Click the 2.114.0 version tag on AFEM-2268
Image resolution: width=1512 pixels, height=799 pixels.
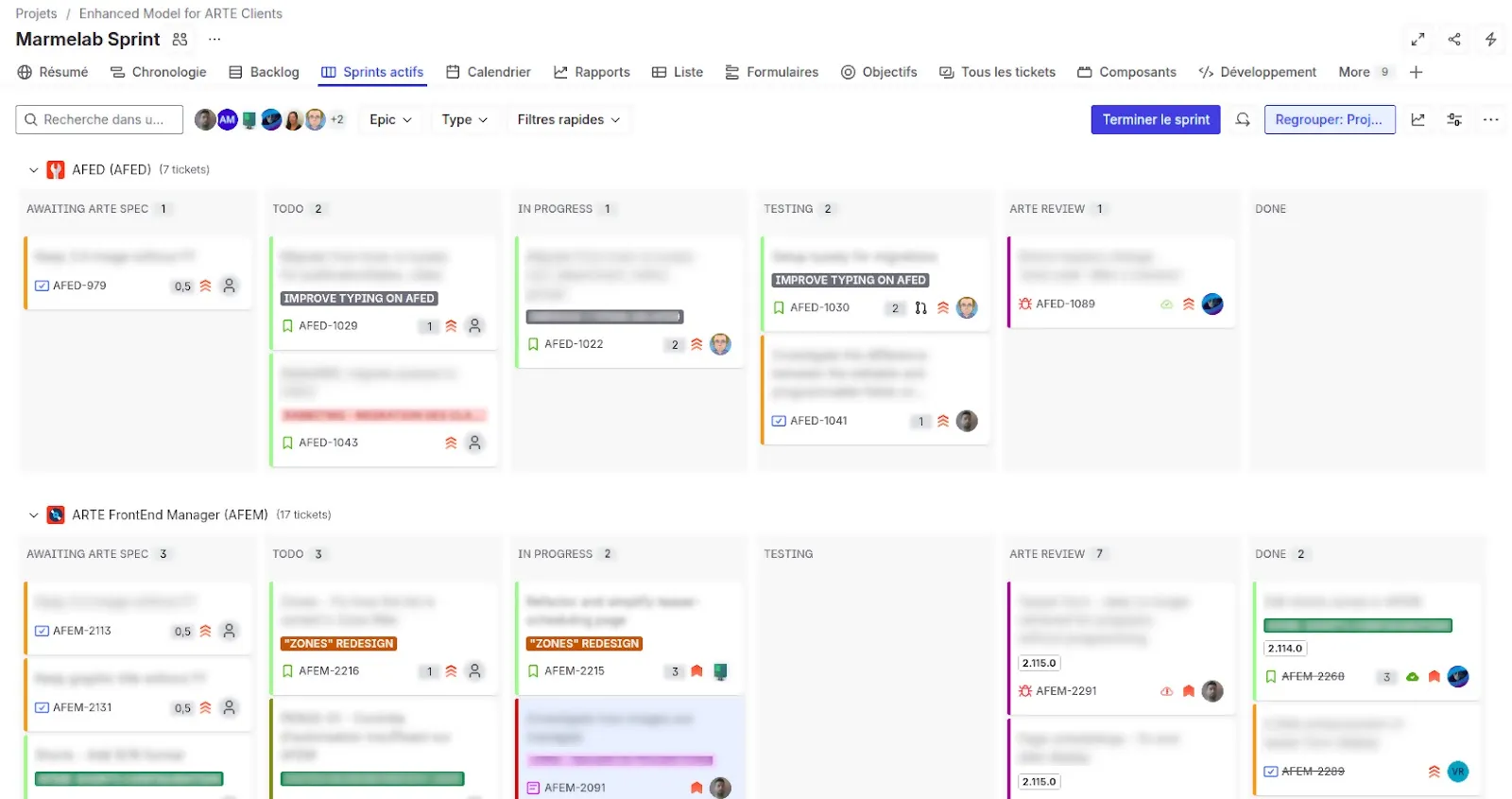1285,649
